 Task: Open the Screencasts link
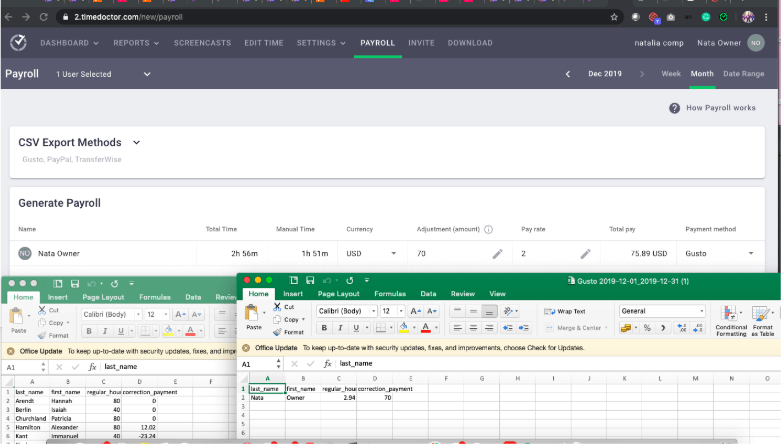click(202, 43)
